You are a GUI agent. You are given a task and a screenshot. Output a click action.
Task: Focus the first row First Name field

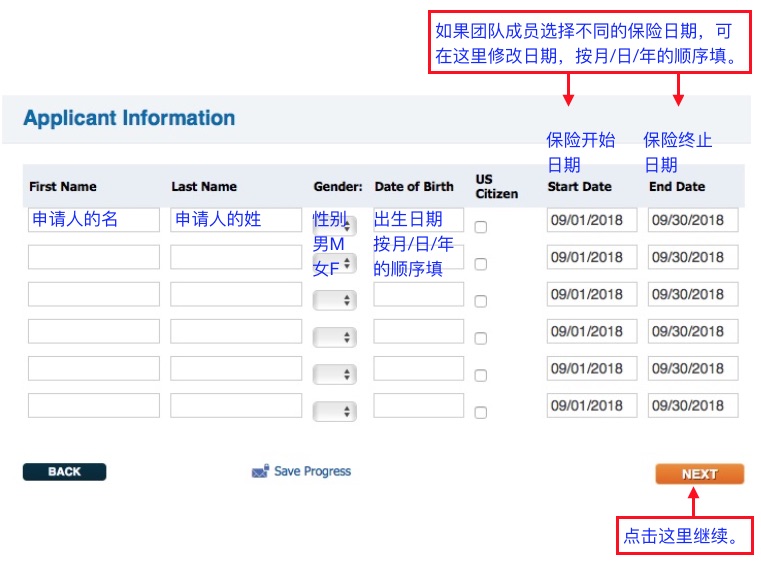tap(94, 220)
